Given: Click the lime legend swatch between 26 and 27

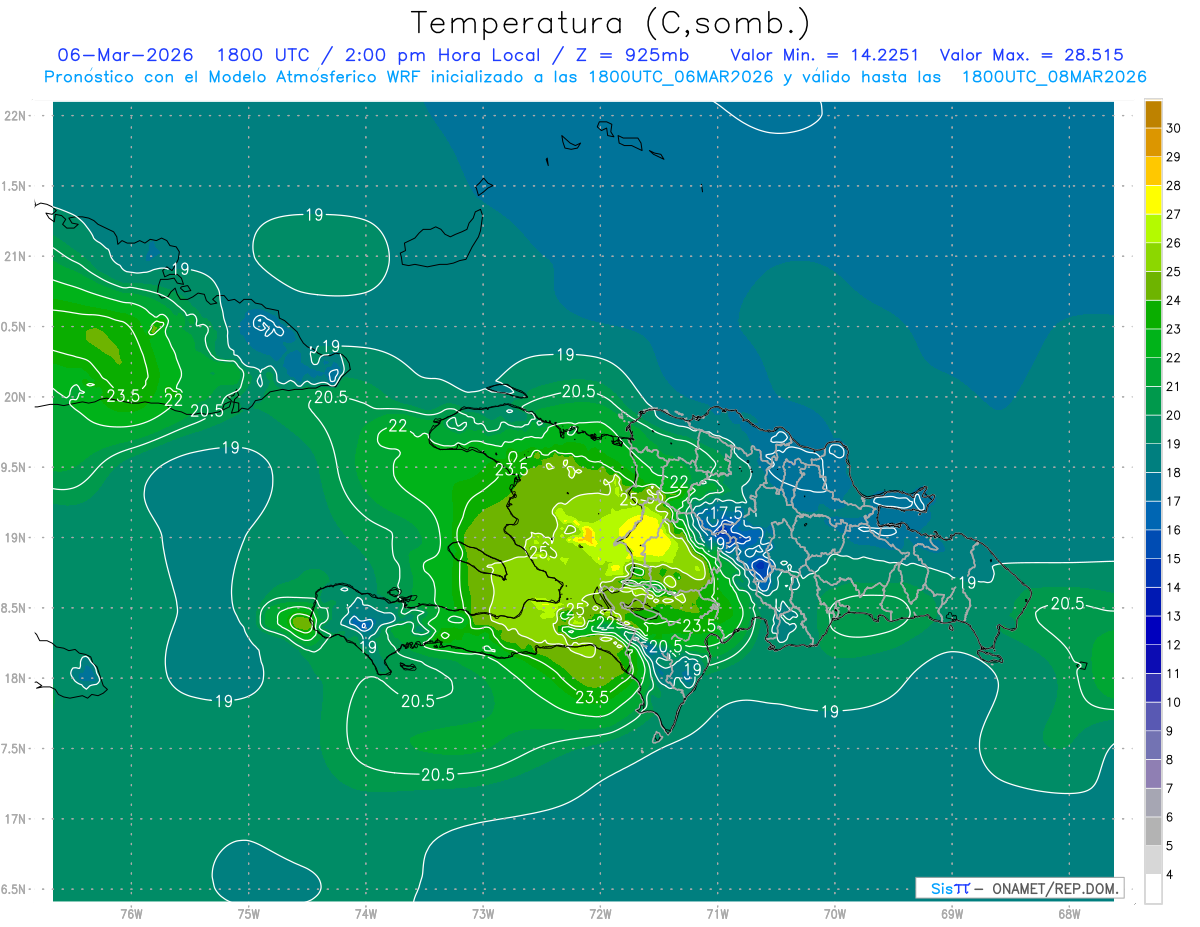Looking at the screenshot, I should coord(1153,229).
